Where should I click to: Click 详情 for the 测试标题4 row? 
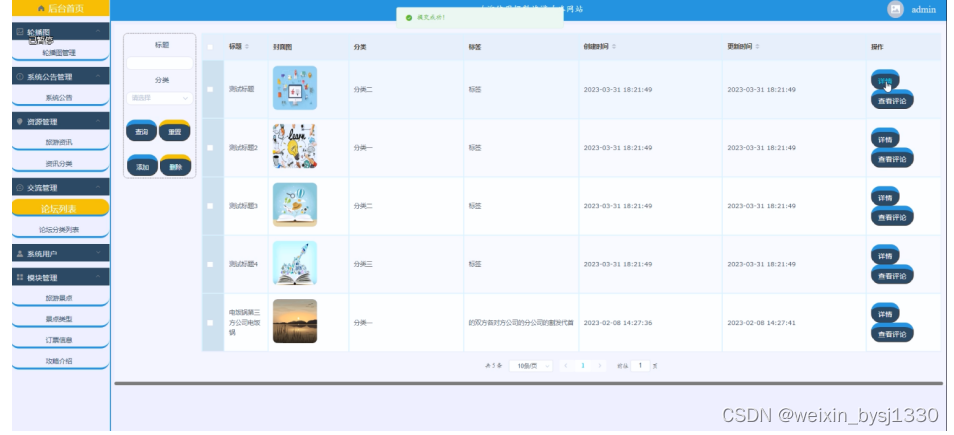click(885, 256)
